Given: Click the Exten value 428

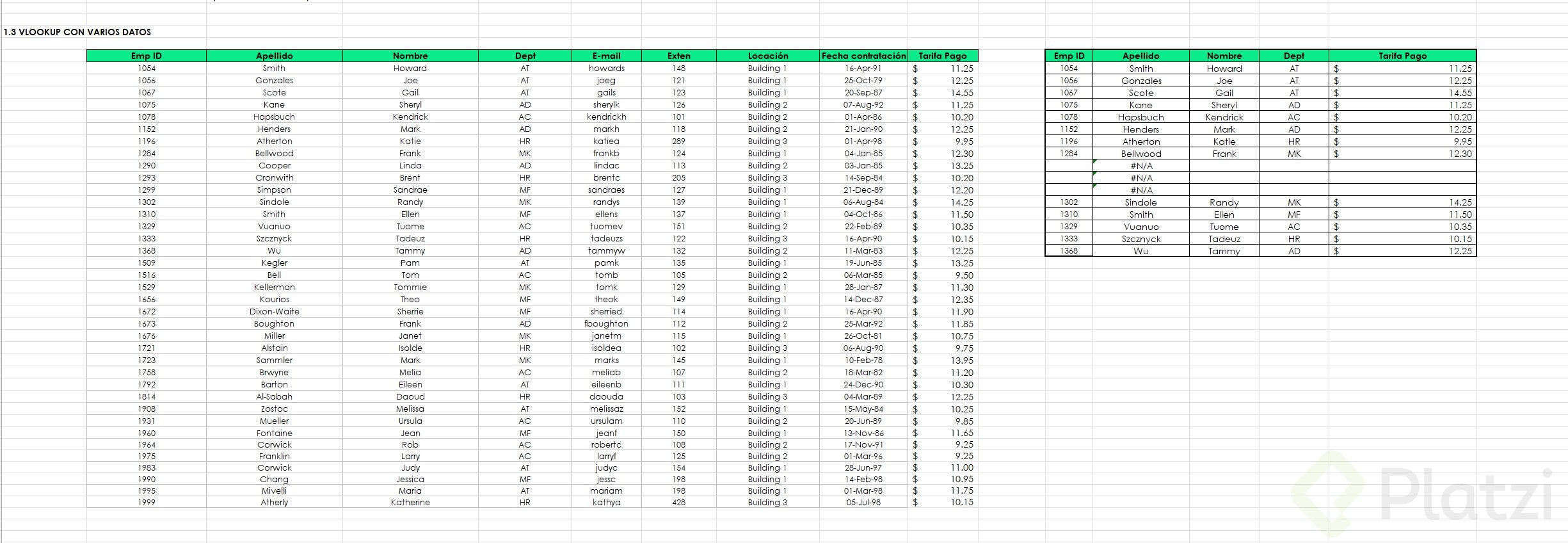Looking at the screenshot, I should click(x=678, y=503).
